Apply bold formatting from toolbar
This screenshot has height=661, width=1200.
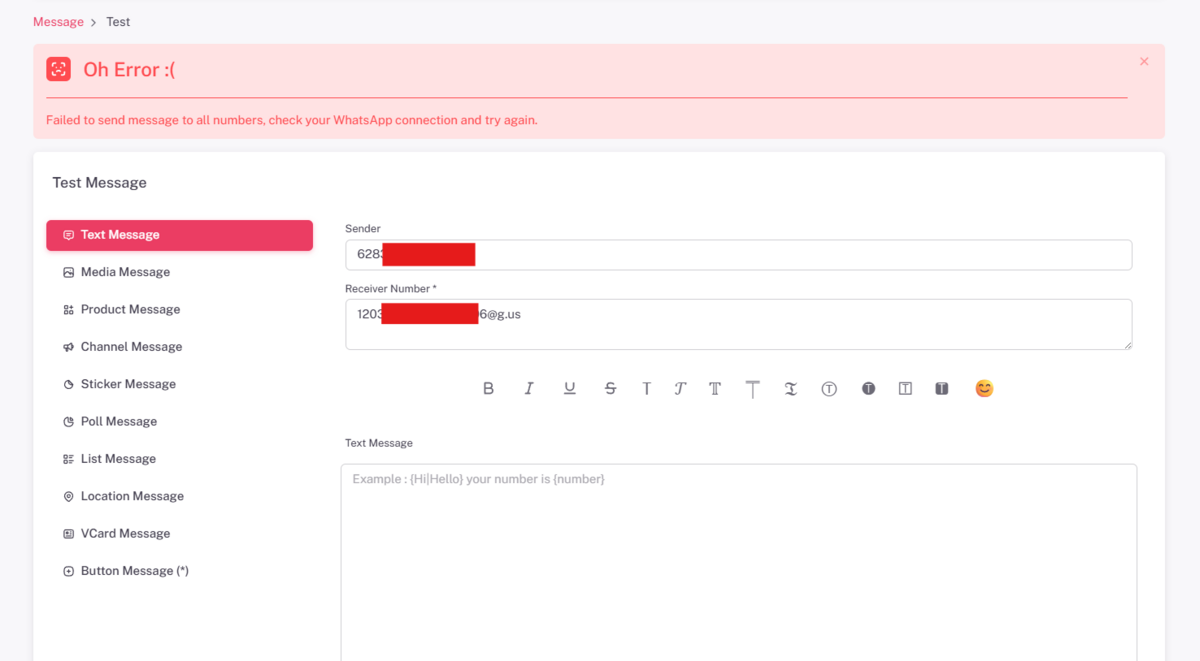[x=488, y=389]
